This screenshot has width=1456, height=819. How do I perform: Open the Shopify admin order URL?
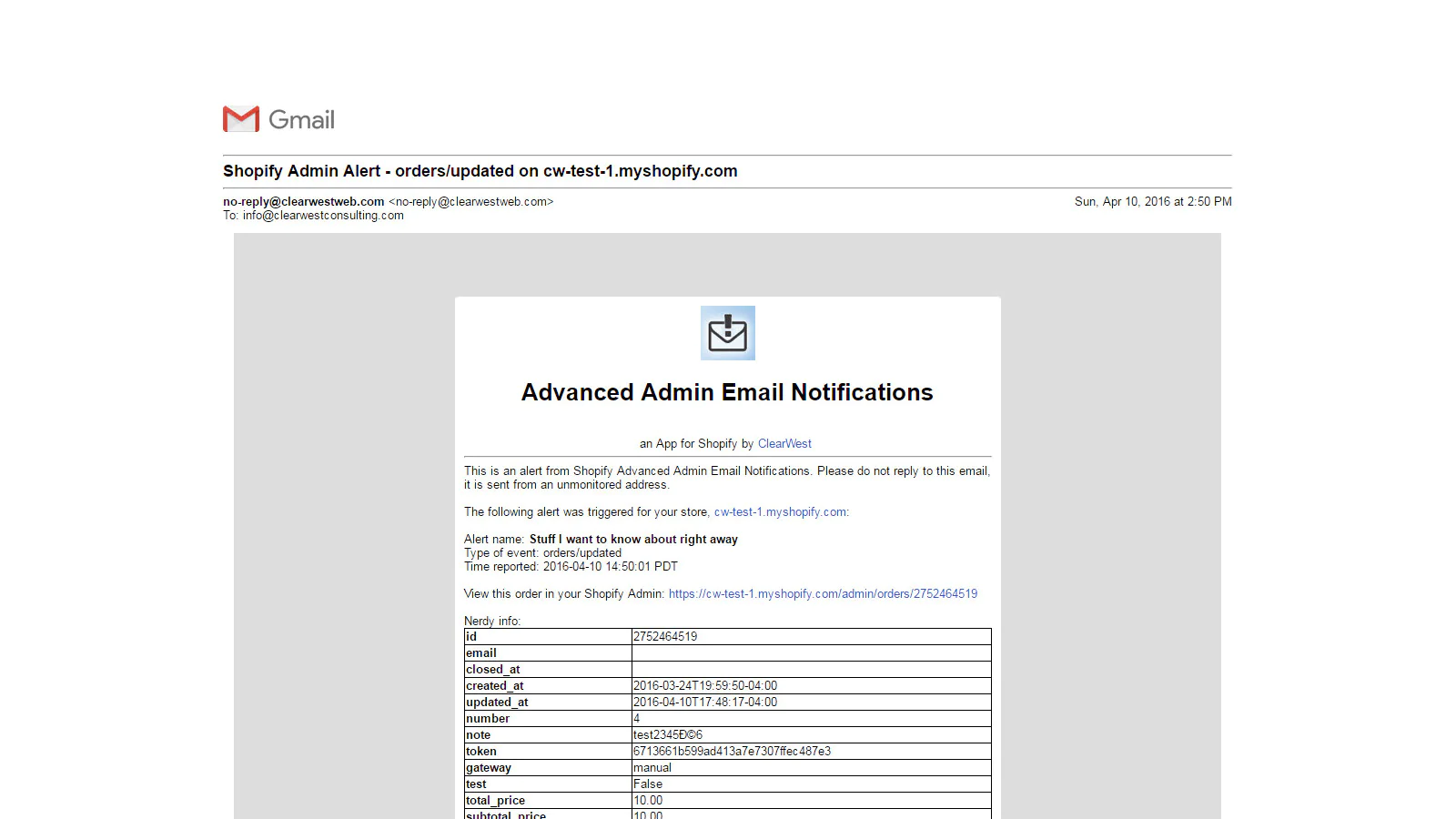[x=823, y=594]
